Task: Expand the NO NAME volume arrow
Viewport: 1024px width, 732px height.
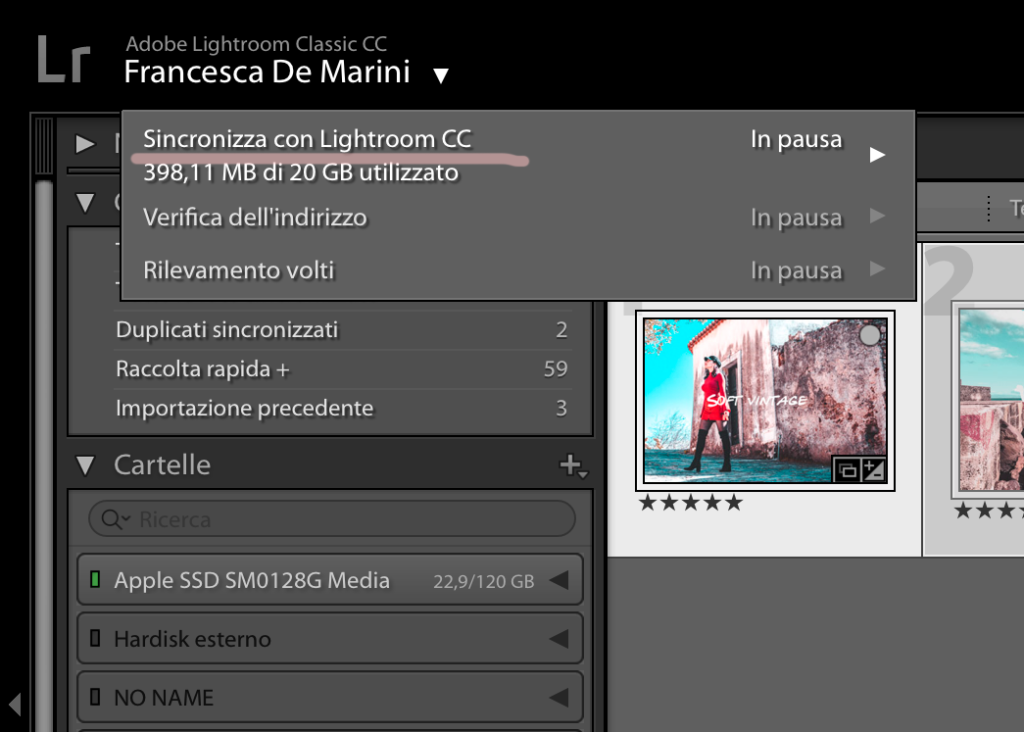Action: (559, 697)
